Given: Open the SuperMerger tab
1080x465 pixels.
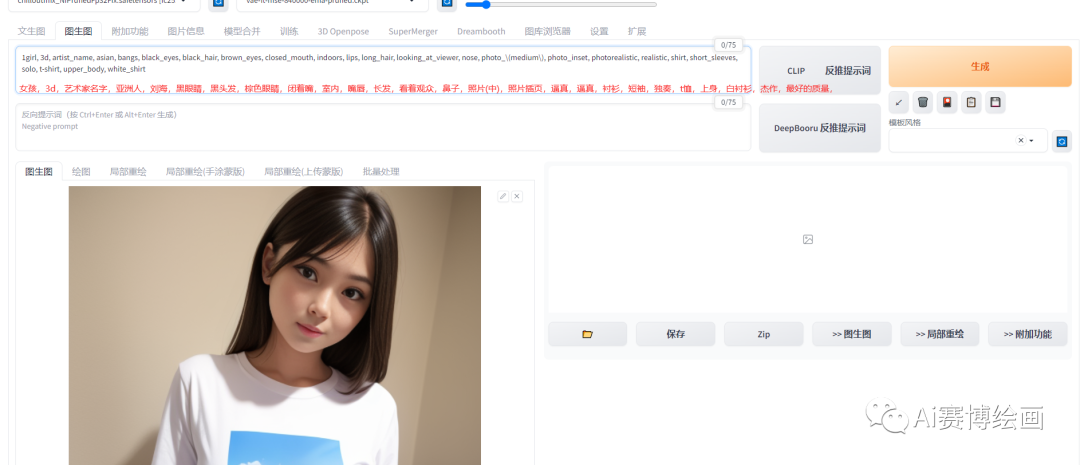Looking at the screenshot, I should 413,31.
